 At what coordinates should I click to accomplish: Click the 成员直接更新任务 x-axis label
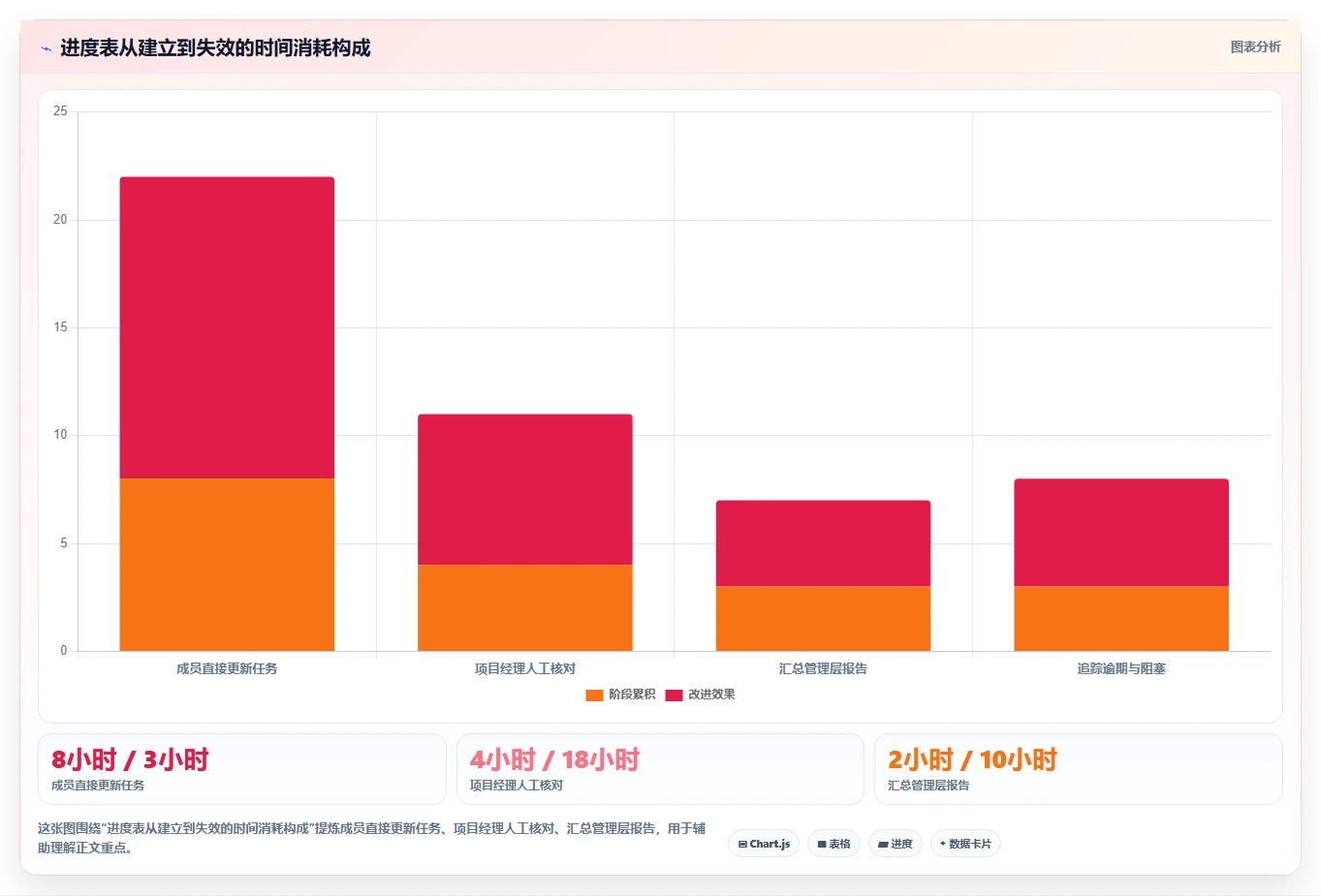(227, 668)
